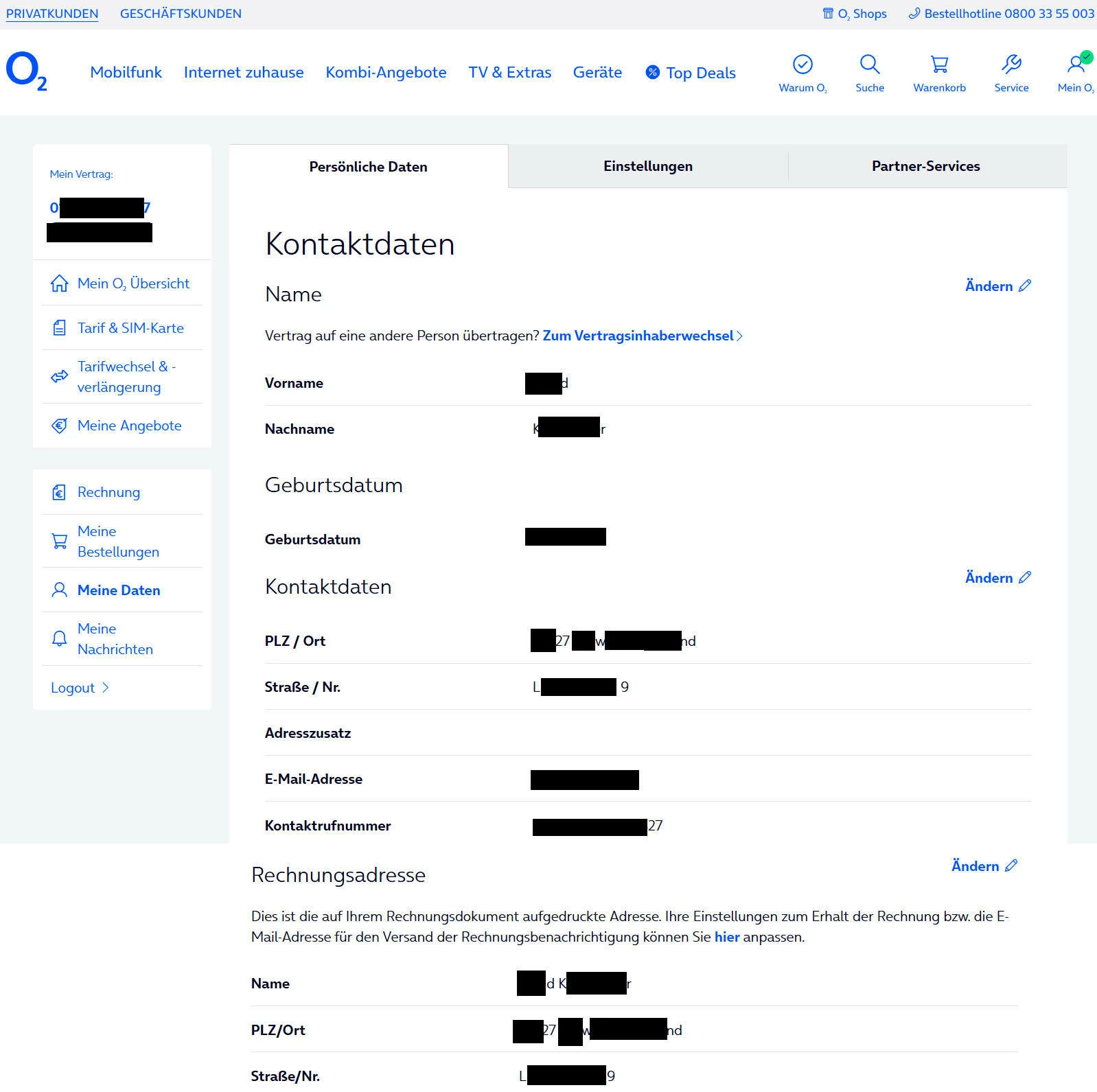Open the Suche magnifier icon
The image size is (1097, 1092).
[x=870, y=65]
